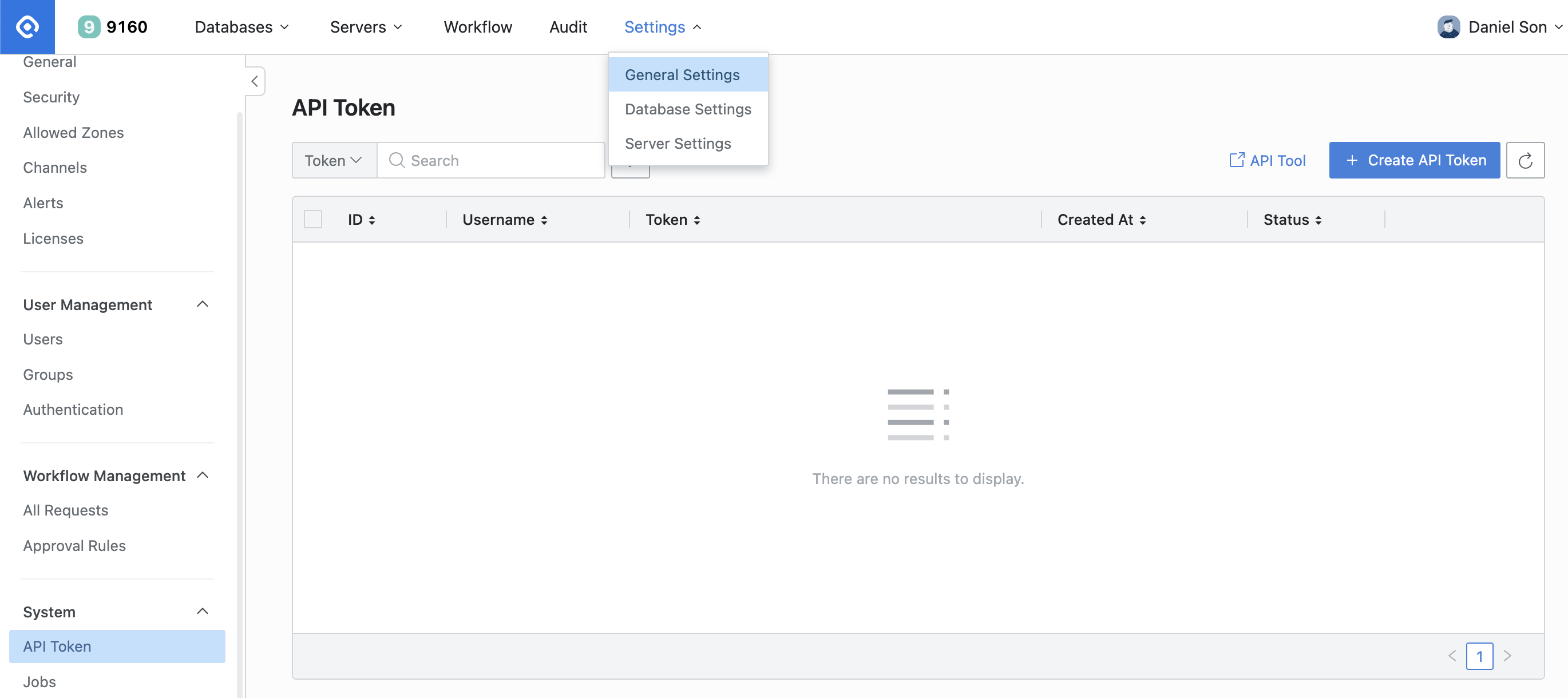Collapse the Workflow Management section

click(203, 475)
